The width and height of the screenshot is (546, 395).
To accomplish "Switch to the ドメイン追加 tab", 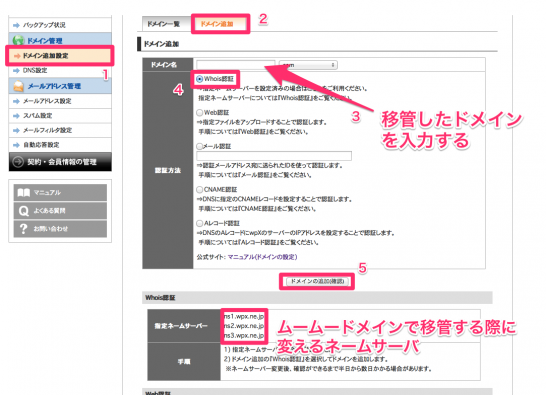I will pos(220,24).
